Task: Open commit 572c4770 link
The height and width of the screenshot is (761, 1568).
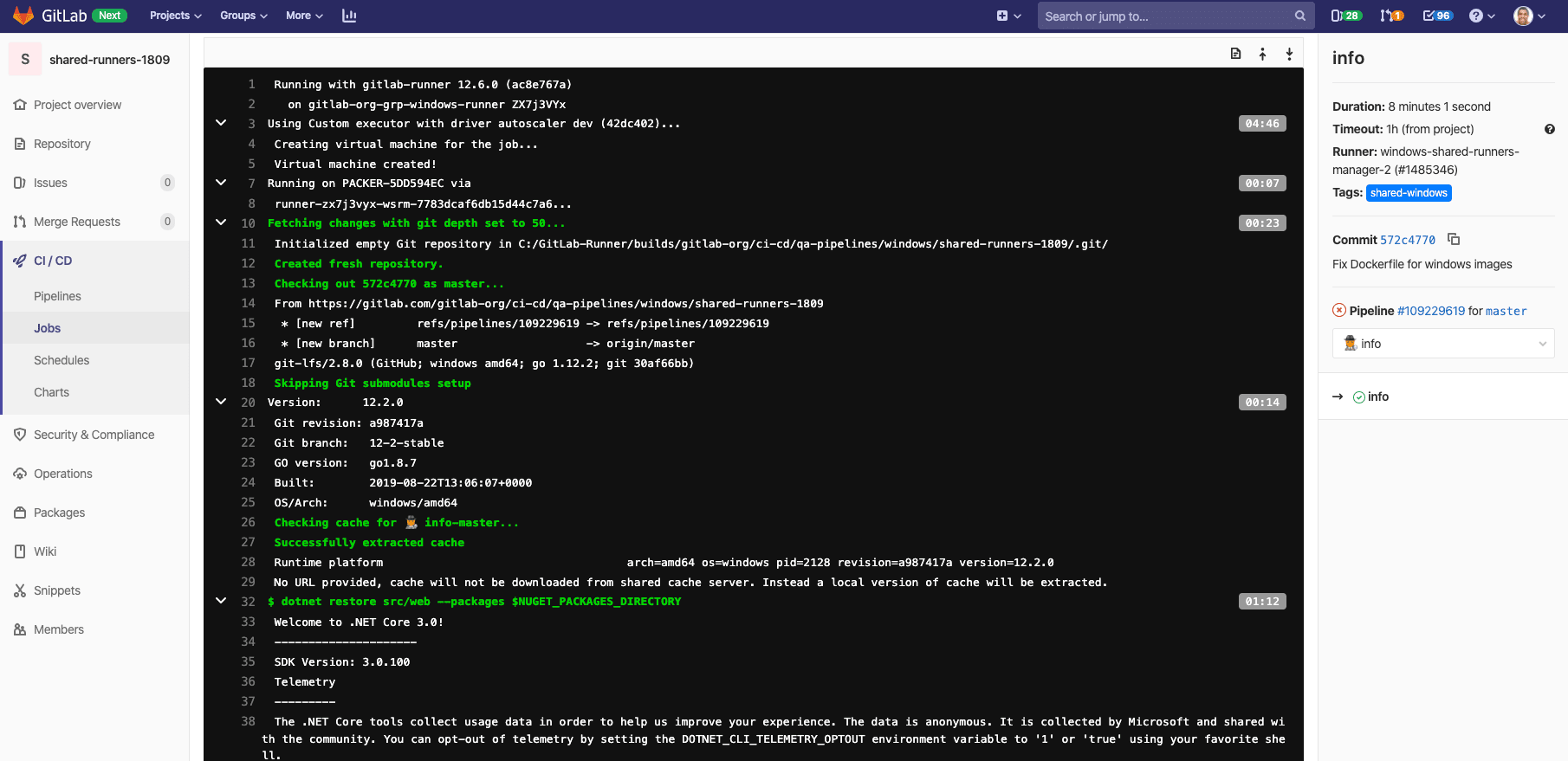Action: pyautogui.click(x=1408, y=240)
